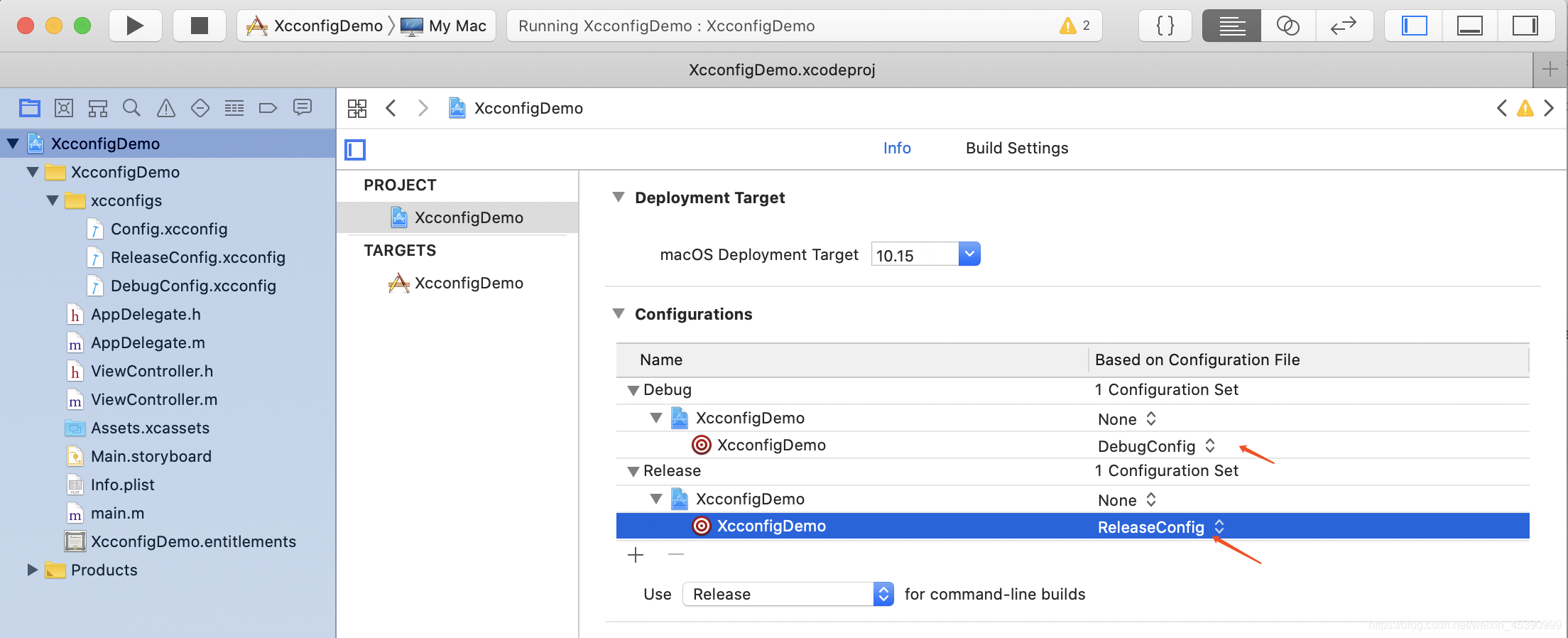Show the Debug navigator
This screenshot has height=638, width=1568.
tap(234, 108)
